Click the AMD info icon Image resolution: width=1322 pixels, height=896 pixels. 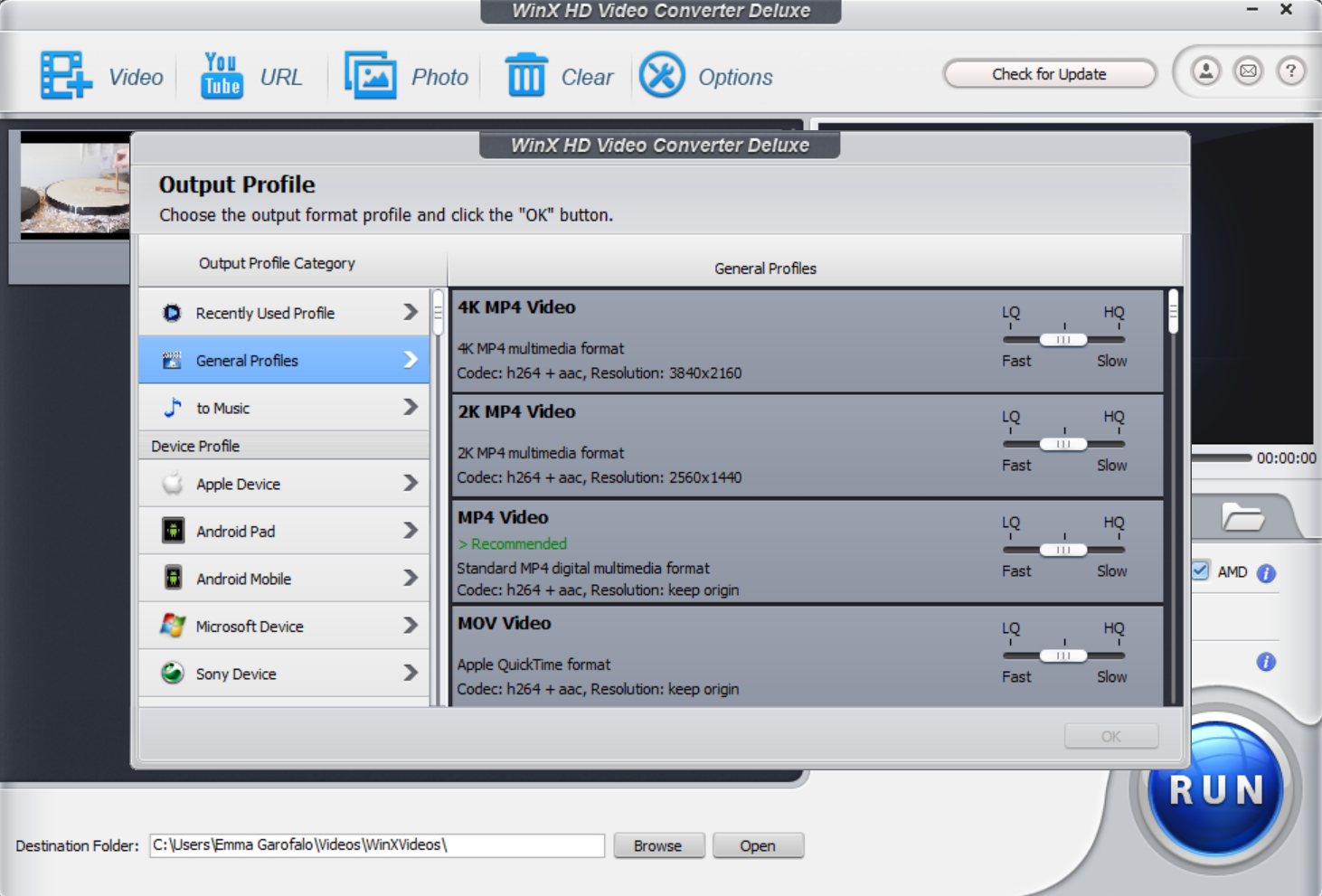click(x=1266, y=571)
